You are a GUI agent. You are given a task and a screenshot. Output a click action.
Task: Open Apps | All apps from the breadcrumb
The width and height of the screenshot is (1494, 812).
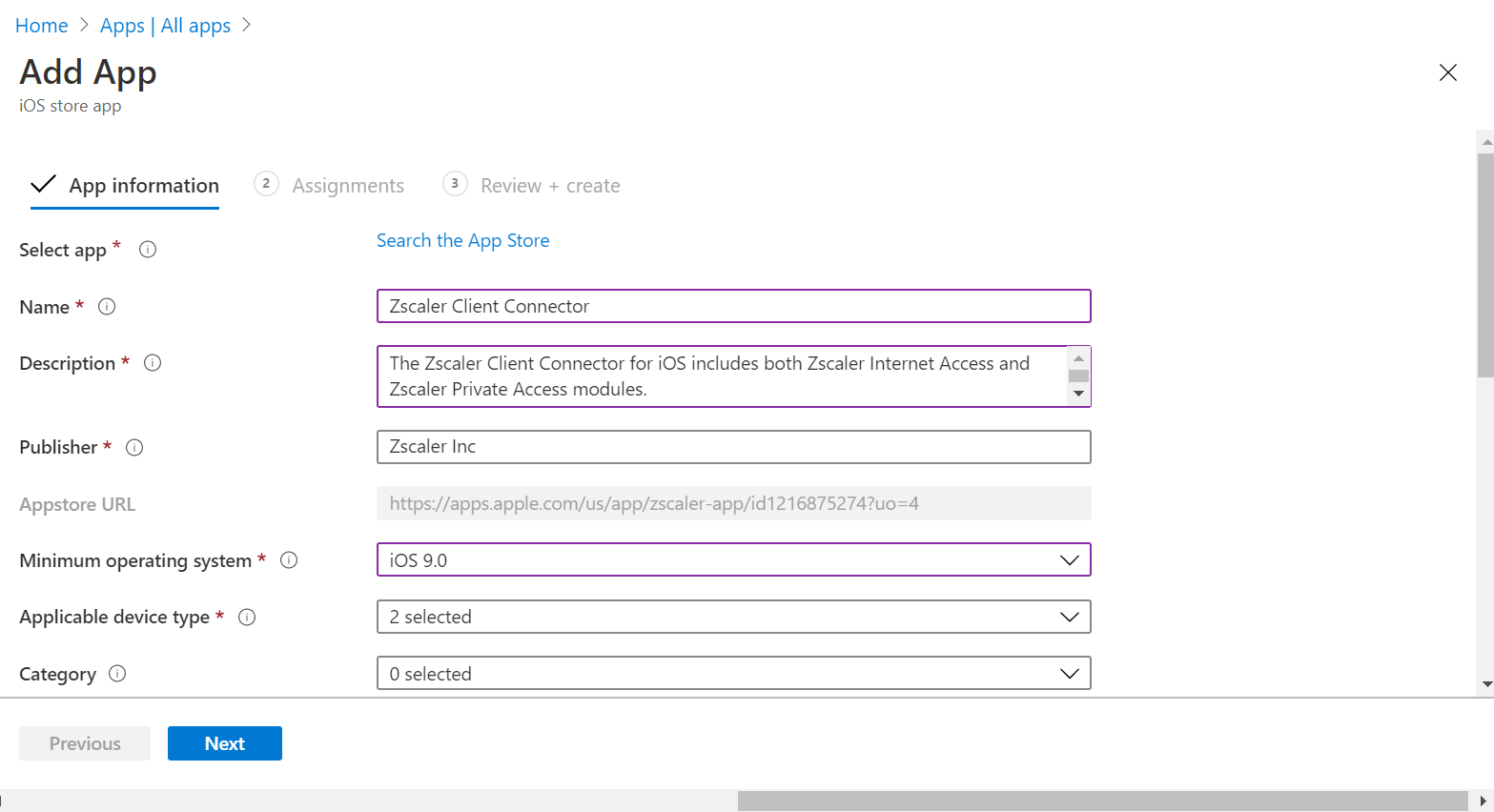coord(164,25)
